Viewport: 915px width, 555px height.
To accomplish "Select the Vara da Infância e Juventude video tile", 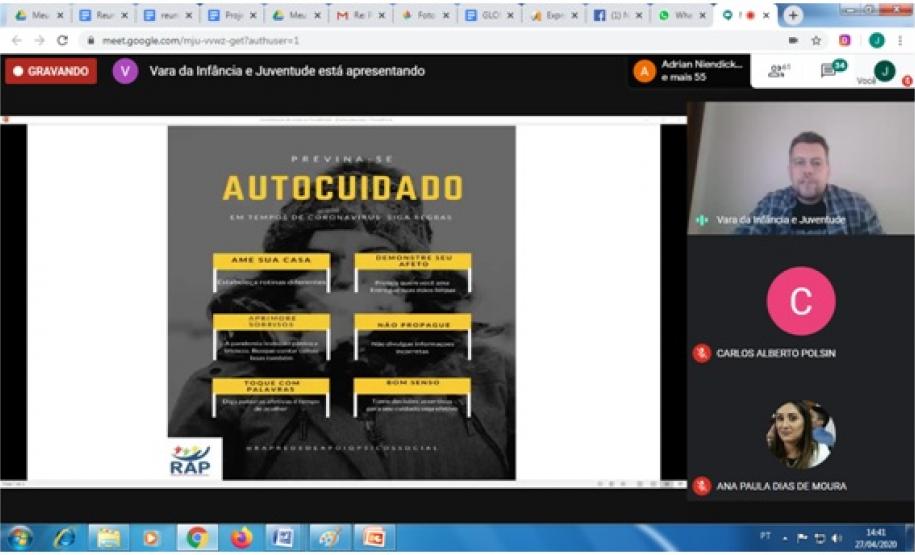I will click(x=784, y=168).
